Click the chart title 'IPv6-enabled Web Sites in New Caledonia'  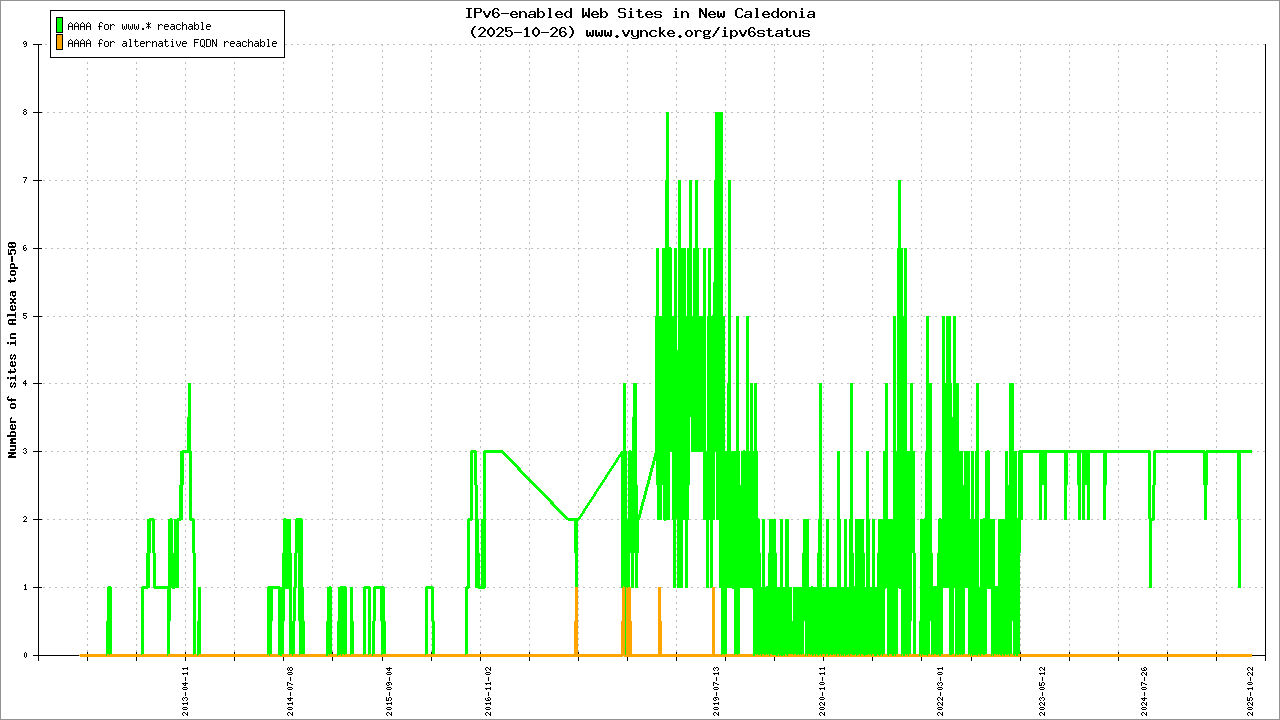[x=640, y=14]
